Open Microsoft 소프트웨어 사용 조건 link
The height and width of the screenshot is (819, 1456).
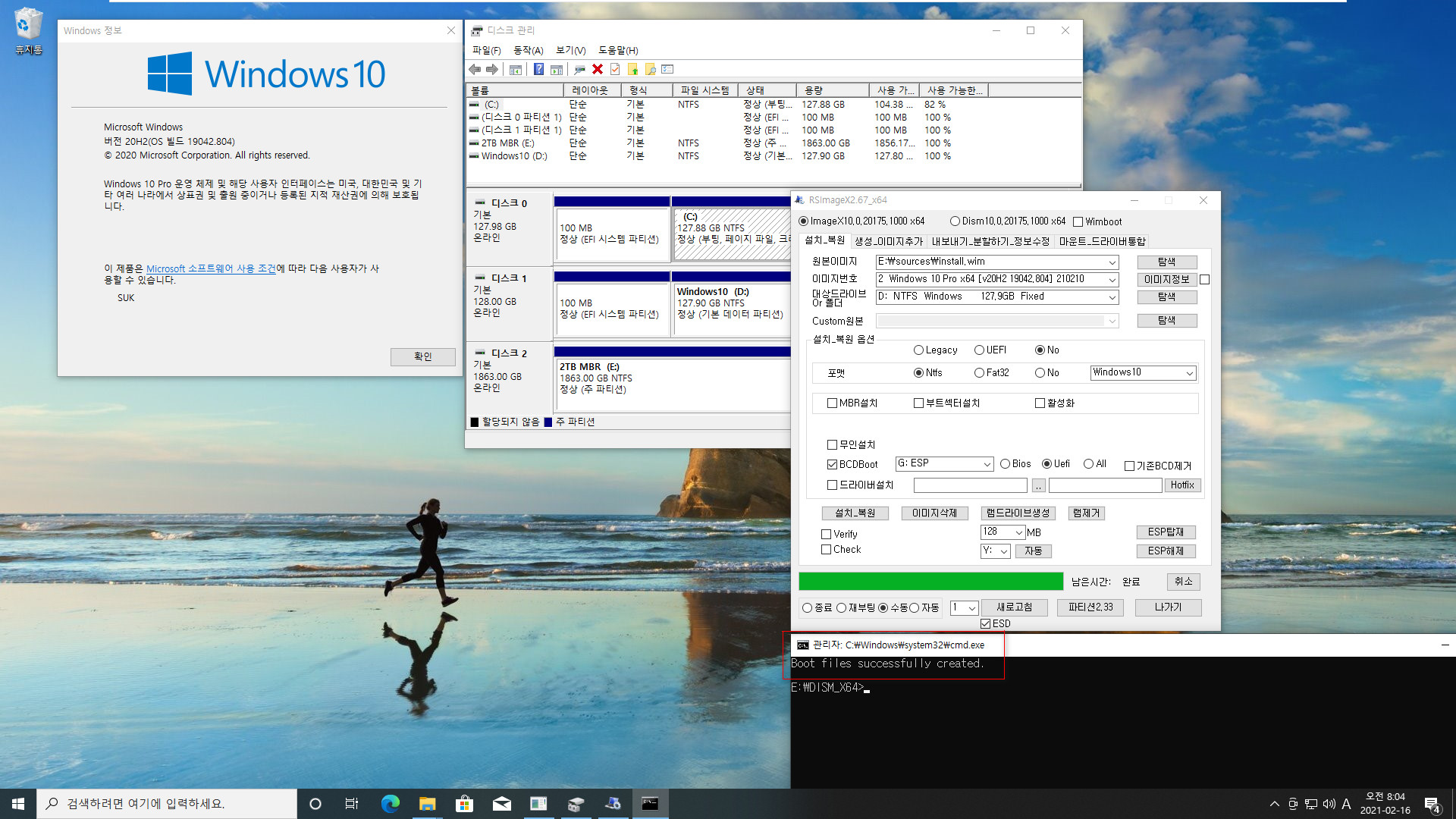click(211, 268)
